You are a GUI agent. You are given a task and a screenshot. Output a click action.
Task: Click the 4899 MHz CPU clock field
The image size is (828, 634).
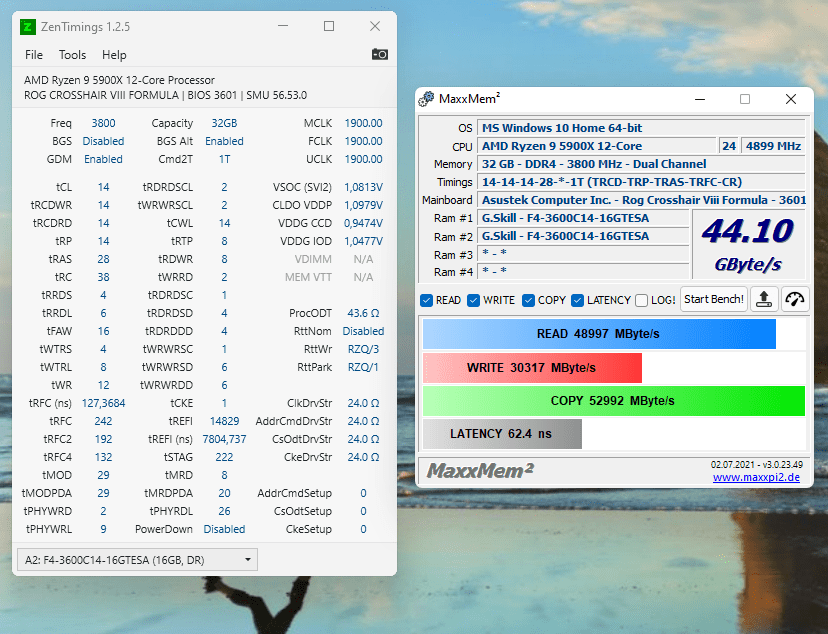tap(773, 146)
